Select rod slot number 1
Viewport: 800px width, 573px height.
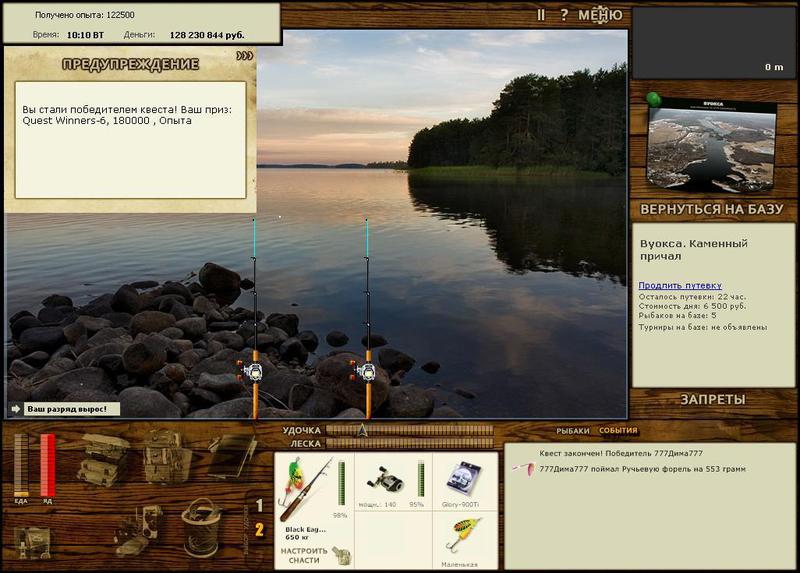pyautogui.click(x=259, y=505)
